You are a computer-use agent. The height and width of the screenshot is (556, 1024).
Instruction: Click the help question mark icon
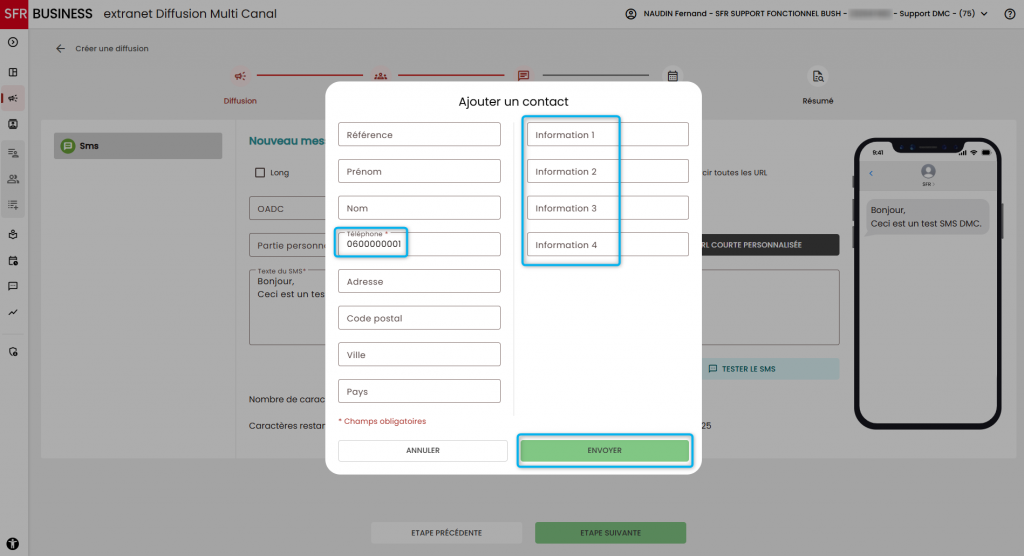[x=1010, y=14]
